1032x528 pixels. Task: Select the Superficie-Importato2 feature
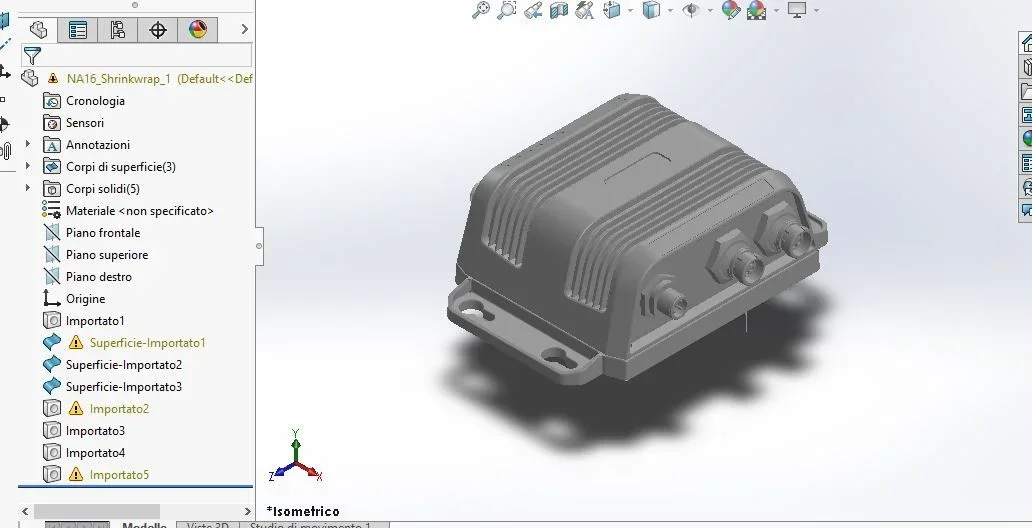[124, 365]
